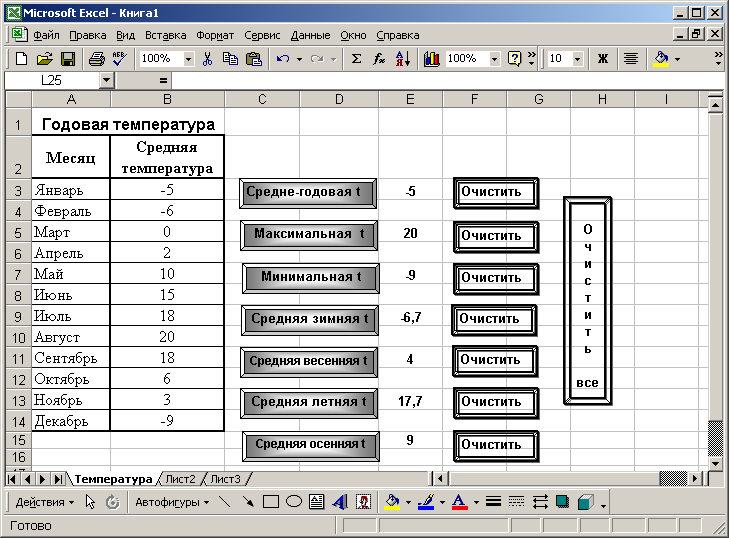Open Line Style options in drawing toolbar
This screenshot has height=538, width=729.
click(x=493, y=502)
